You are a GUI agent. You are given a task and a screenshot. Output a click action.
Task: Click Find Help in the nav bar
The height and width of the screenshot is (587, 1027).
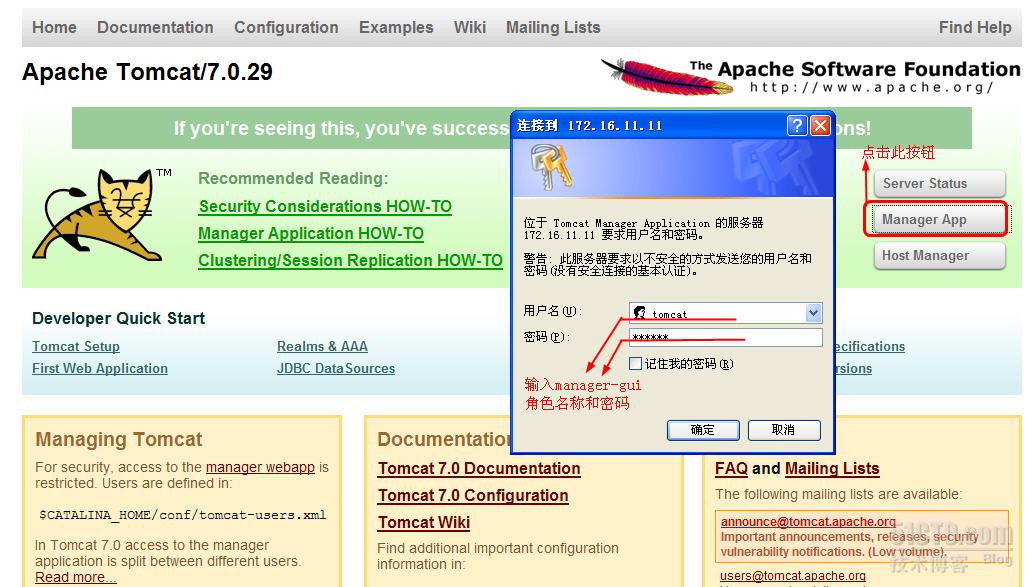tap(975, 28)
